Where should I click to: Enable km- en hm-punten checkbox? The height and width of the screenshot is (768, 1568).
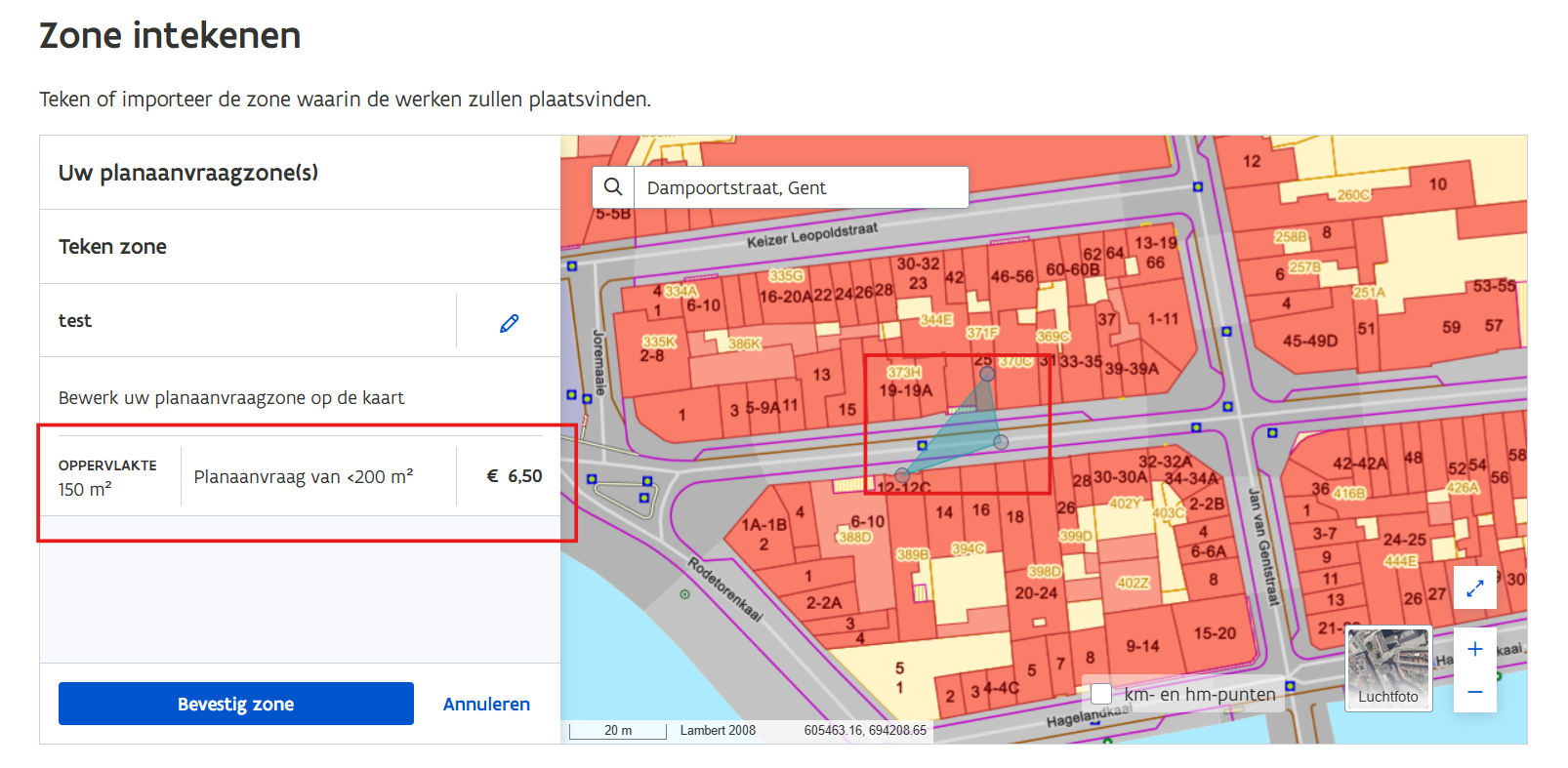1101,694
